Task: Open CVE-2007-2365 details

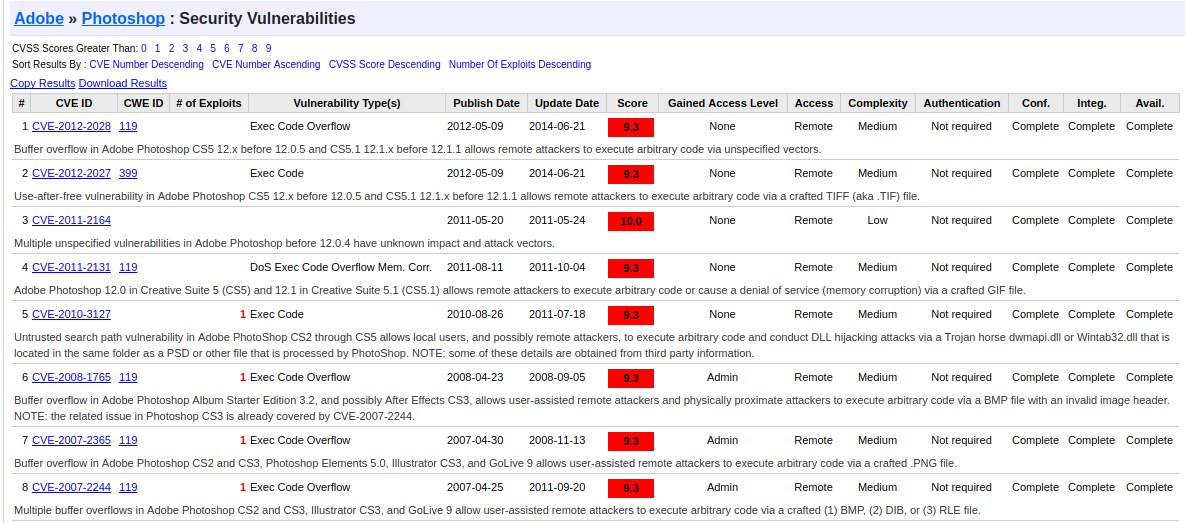Action: point(71,441)
